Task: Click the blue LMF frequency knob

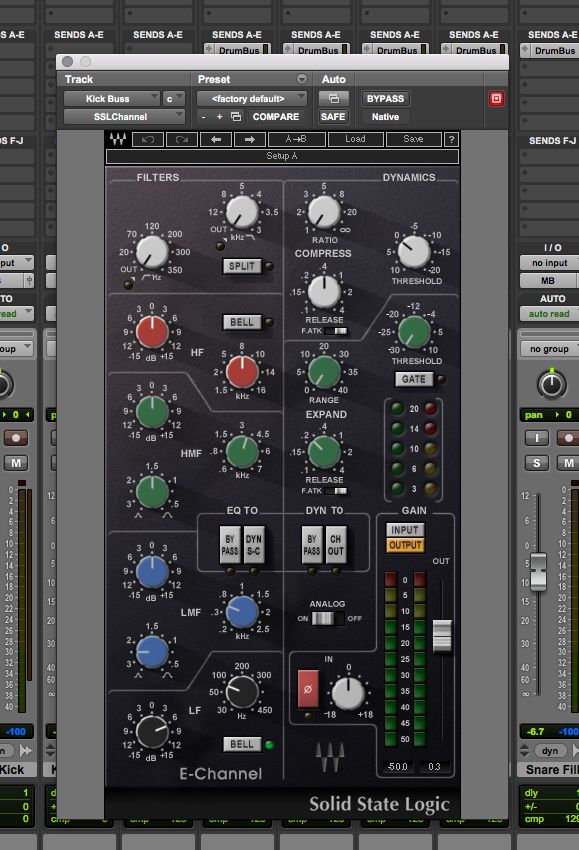Action: point(242,611)
